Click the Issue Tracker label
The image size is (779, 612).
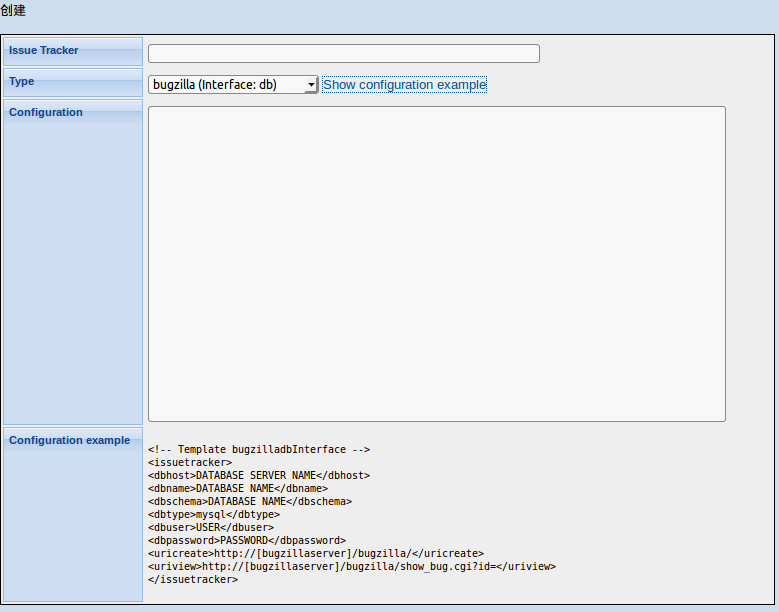point(44,50)
